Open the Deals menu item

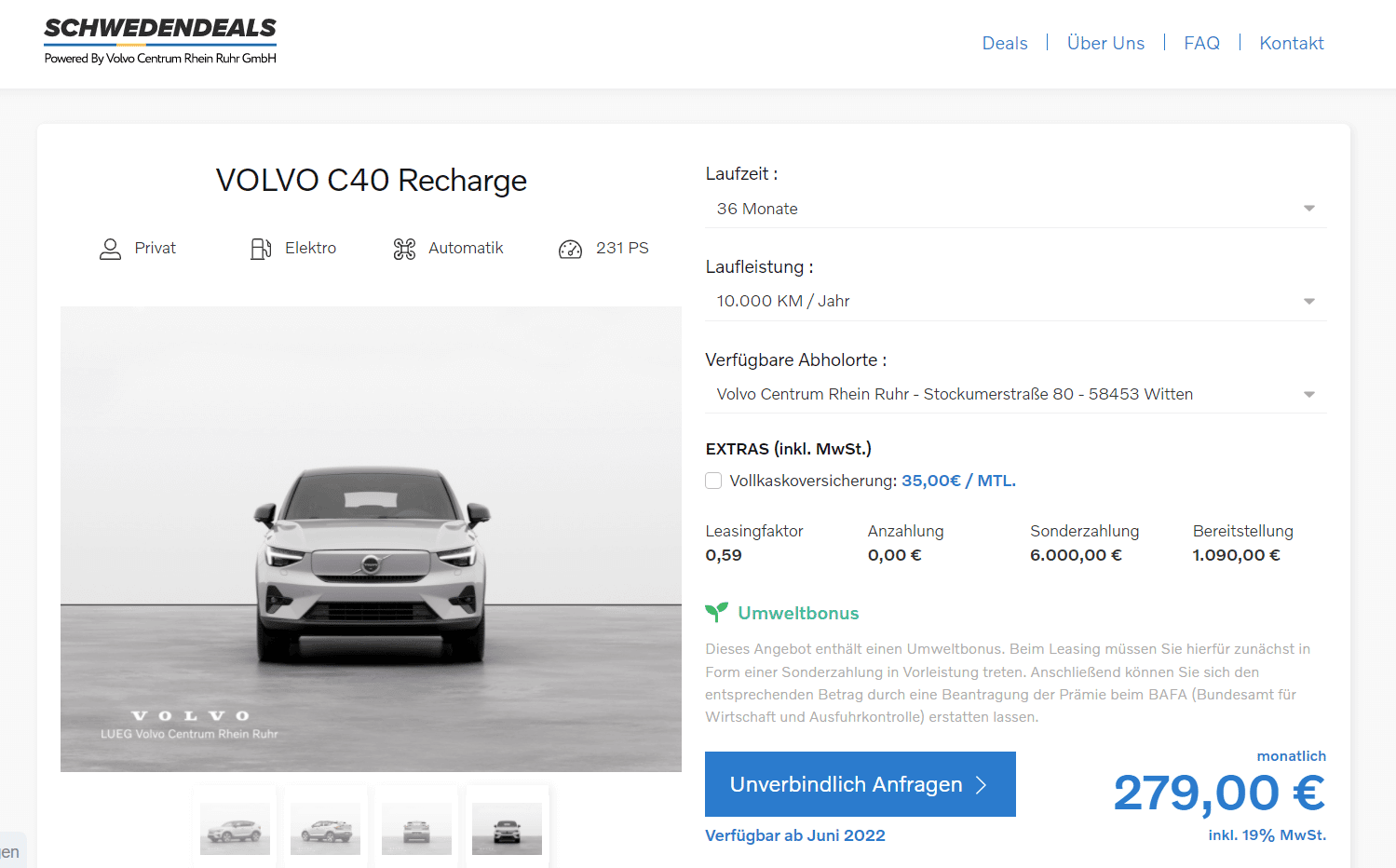(x=1005, y=43)
